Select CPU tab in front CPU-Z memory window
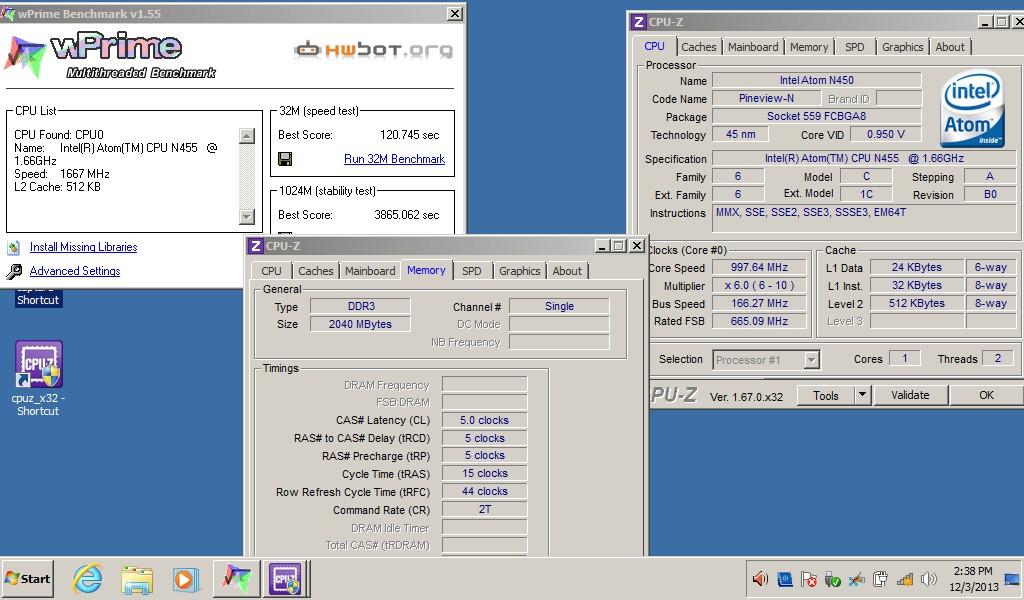The height and width of the screenshot is (600, 1024). click(271, 271)
